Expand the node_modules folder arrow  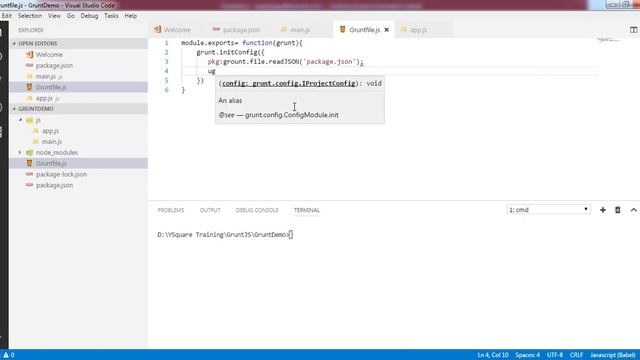pos(20,152)
